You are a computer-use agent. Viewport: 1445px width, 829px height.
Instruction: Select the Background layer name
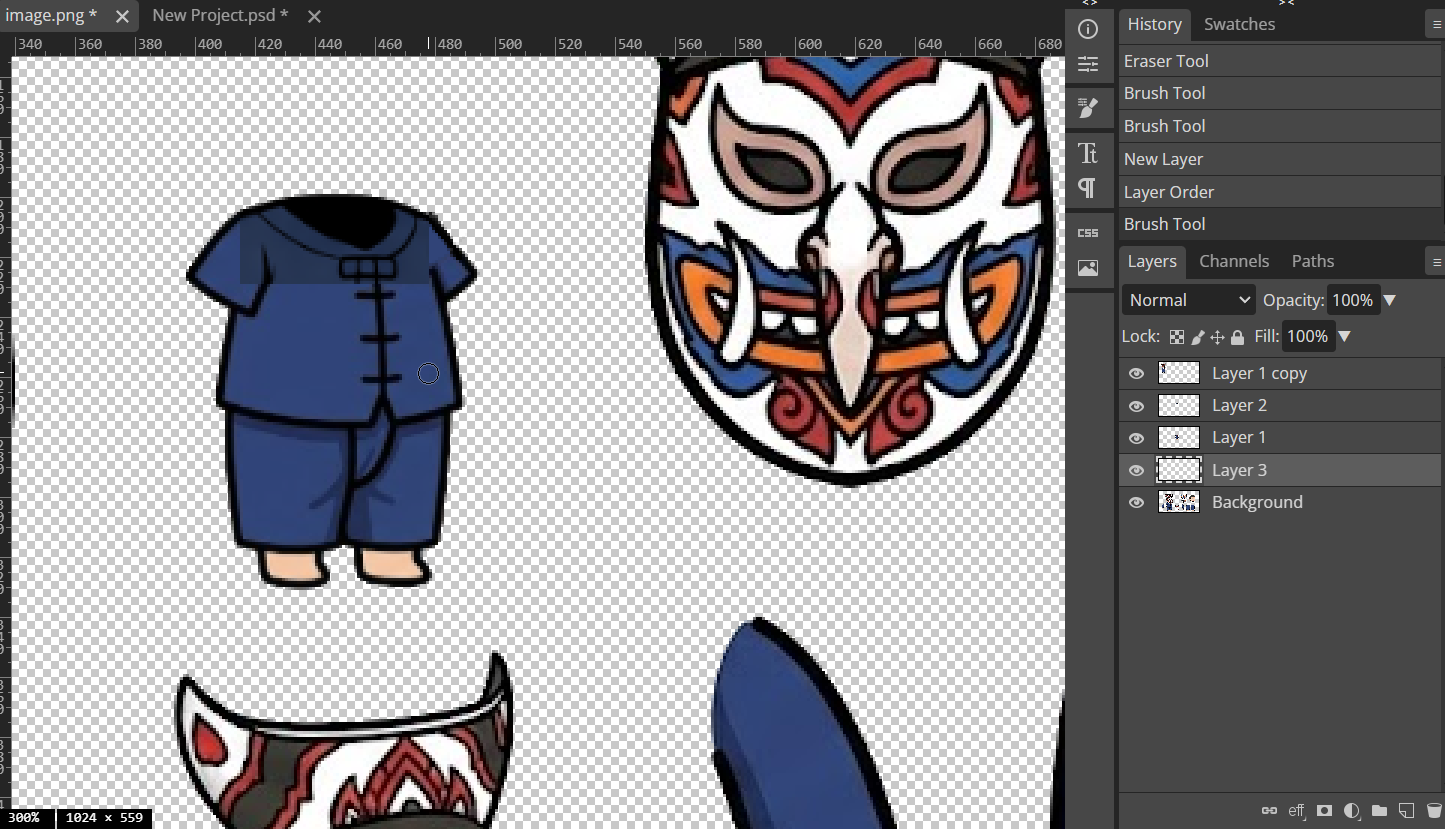click(1257, 503)
